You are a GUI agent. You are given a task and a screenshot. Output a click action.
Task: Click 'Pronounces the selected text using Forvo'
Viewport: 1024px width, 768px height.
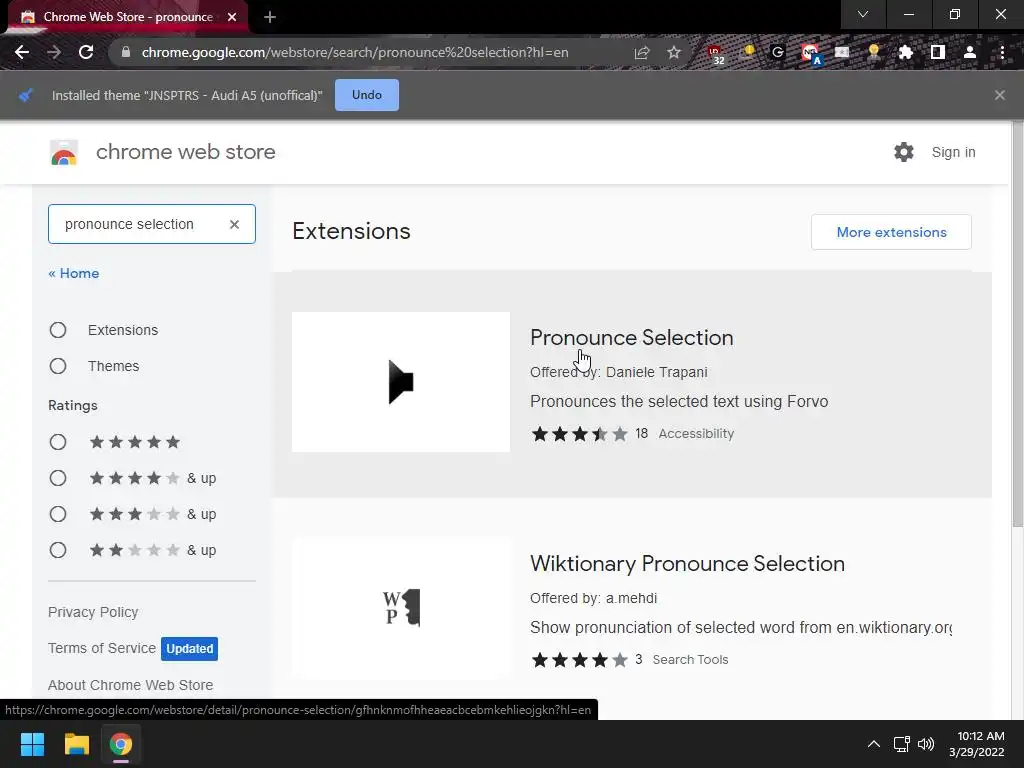pyautogui.click(x=679, y=401)
